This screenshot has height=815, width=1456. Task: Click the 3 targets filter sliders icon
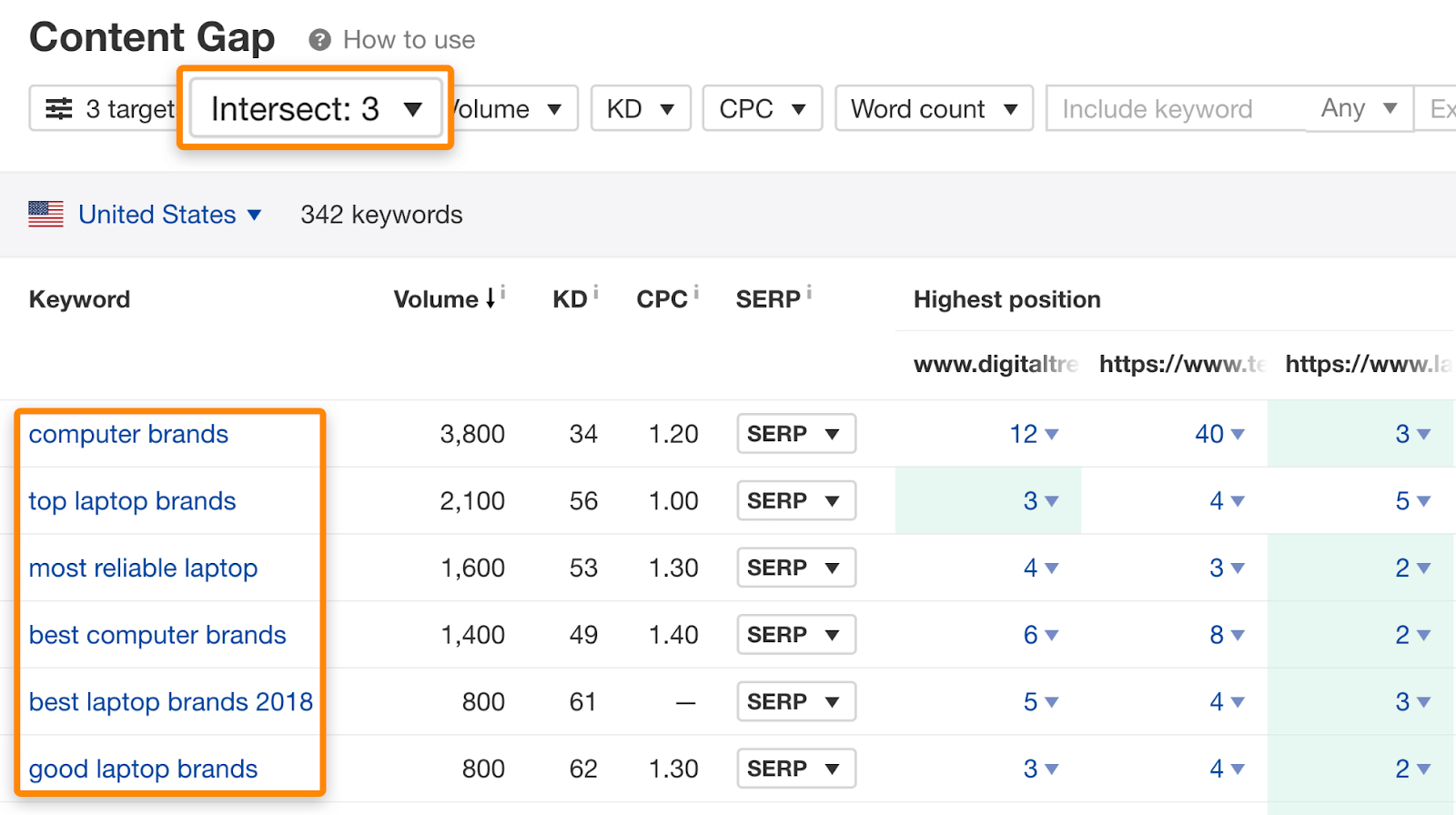(x=59, y=109)
